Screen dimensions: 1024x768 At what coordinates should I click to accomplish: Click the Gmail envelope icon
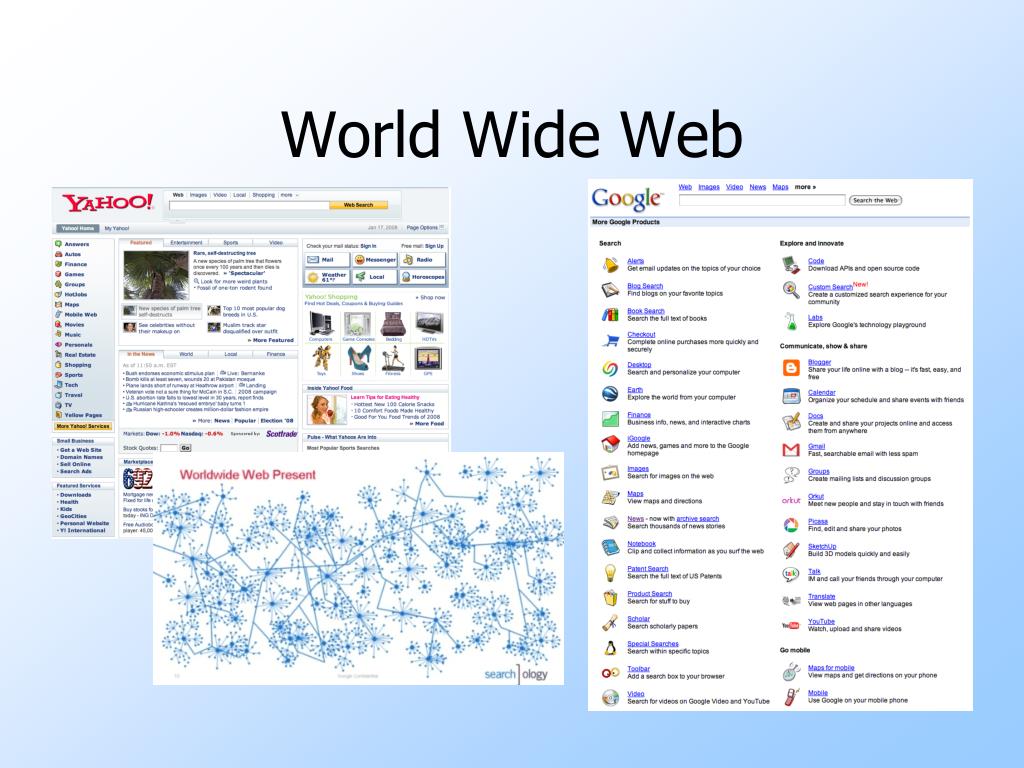(x=791, y=449)
